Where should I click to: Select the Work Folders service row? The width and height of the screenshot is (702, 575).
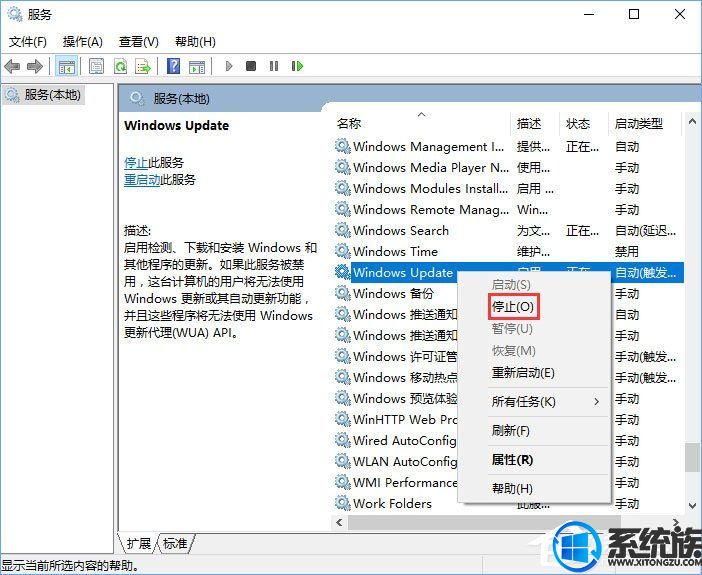point(508,503)
